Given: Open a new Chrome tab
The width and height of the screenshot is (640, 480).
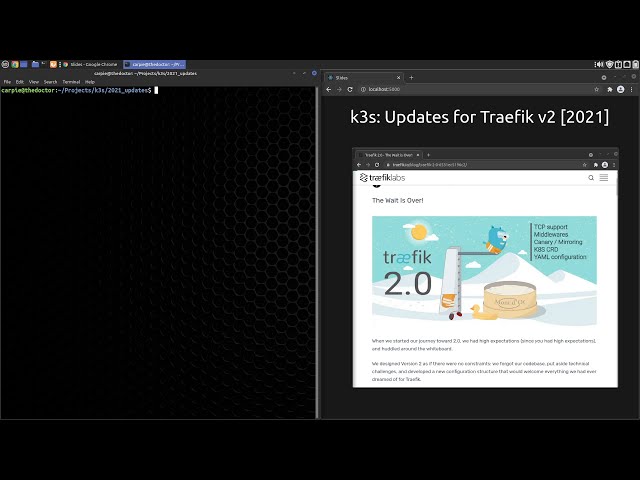Looking at the screenshot, I should coord(411,78).
